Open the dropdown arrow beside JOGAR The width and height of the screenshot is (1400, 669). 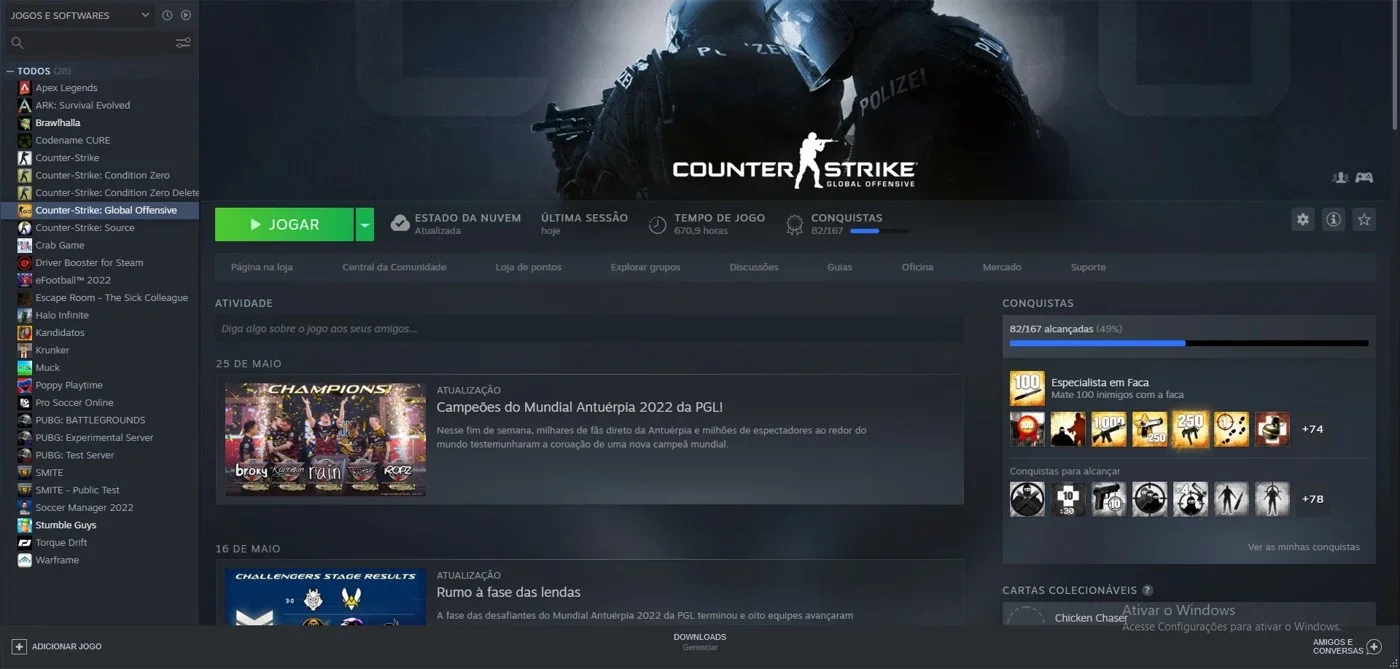[x=365, y=225]
